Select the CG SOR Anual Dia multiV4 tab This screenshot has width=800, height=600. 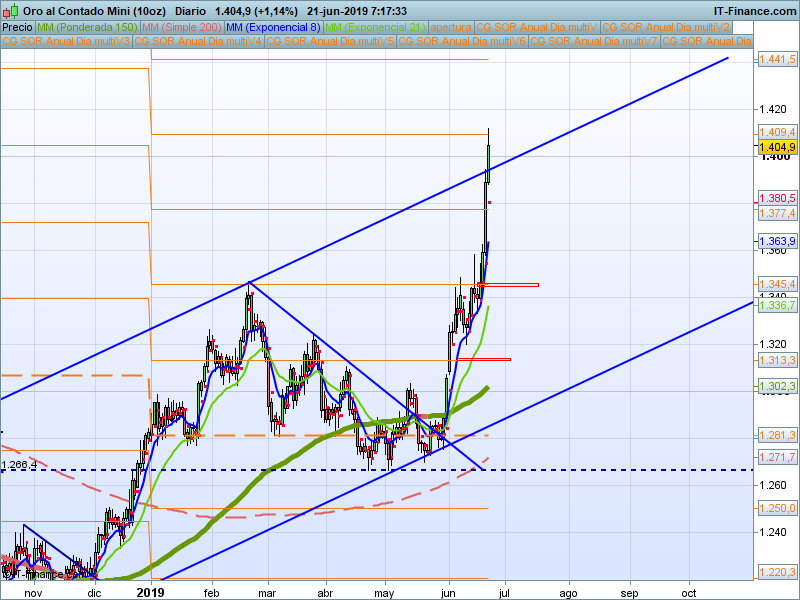[x=198, y=41]
